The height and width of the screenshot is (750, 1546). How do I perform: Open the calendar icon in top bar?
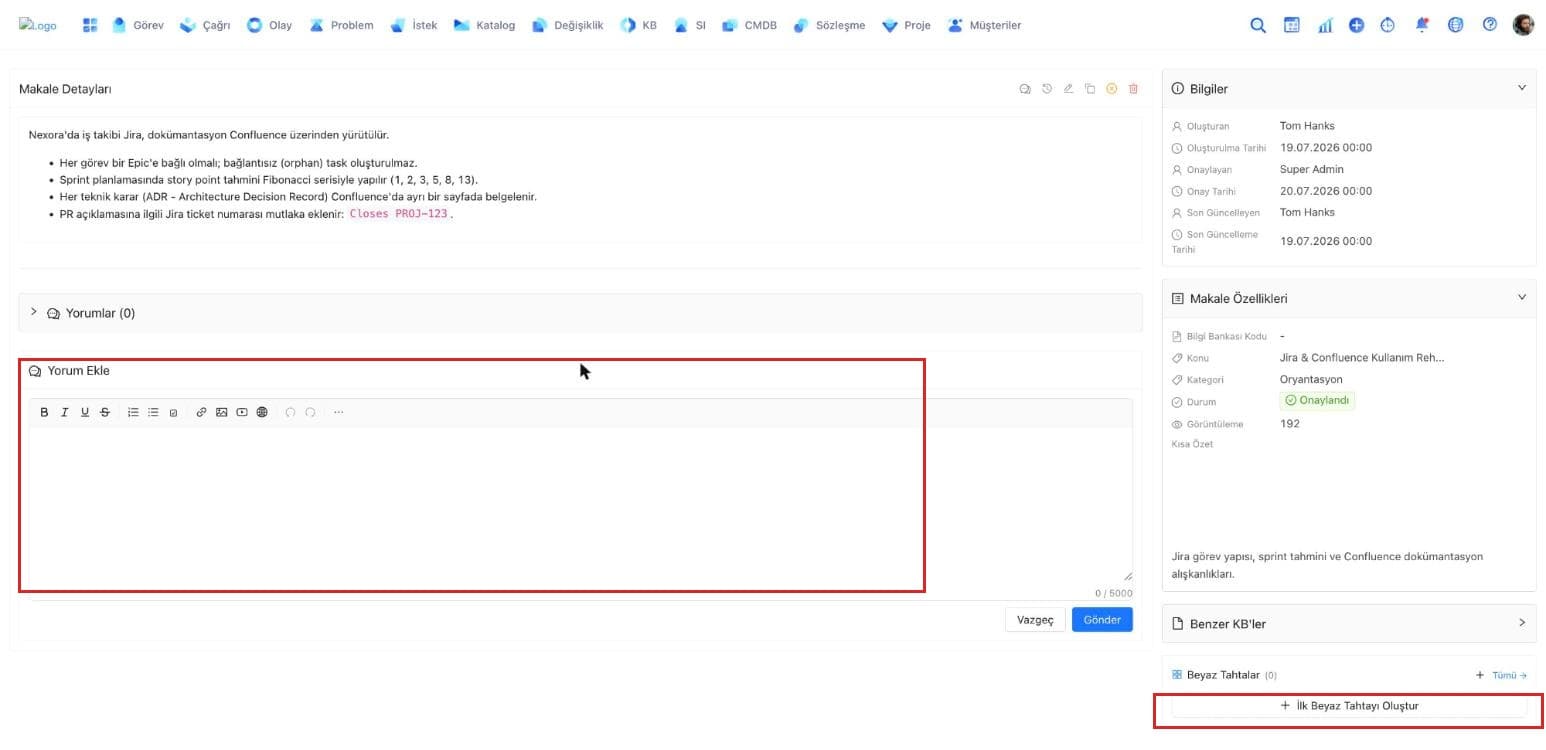coord(1292,26)
